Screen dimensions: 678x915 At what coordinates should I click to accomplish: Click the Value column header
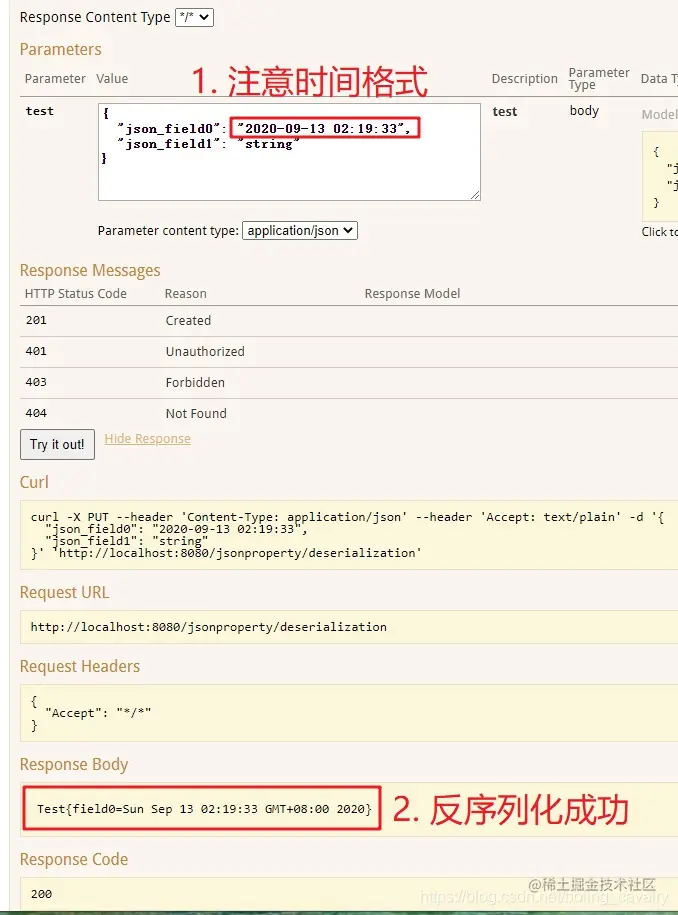click(112, 79)
